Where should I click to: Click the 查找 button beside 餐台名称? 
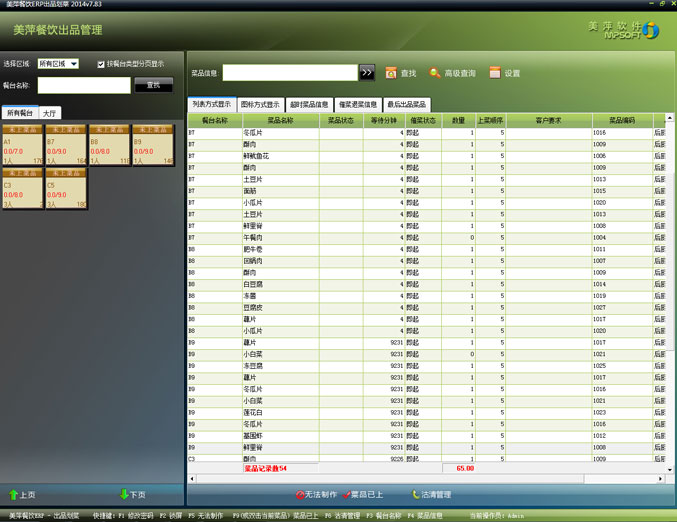pyautogui.click(x=152, y=86)
